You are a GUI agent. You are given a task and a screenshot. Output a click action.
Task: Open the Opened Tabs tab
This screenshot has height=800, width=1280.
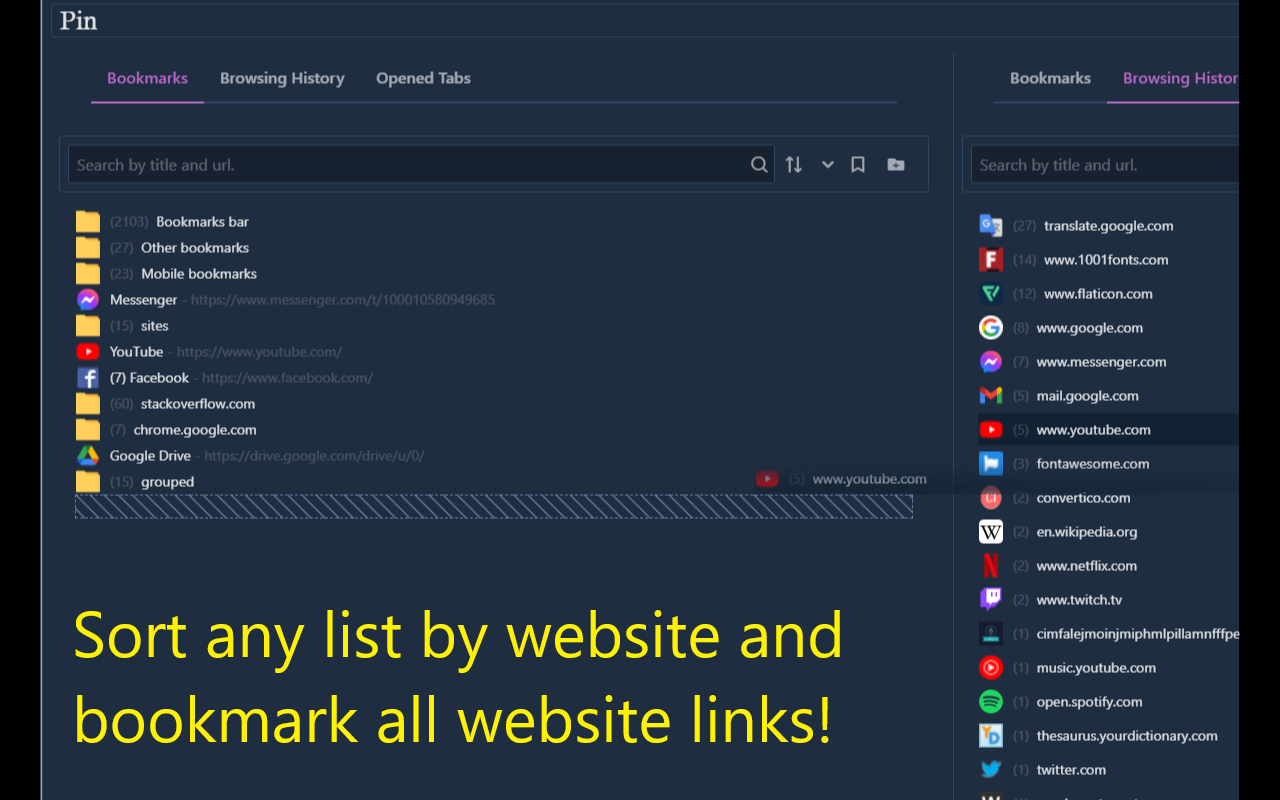click(x=423, y=78)
